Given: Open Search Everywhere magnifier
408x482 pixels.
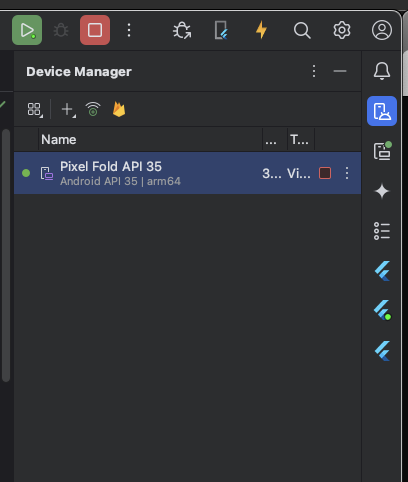Looking at the screenshot, I should (302, 31).
